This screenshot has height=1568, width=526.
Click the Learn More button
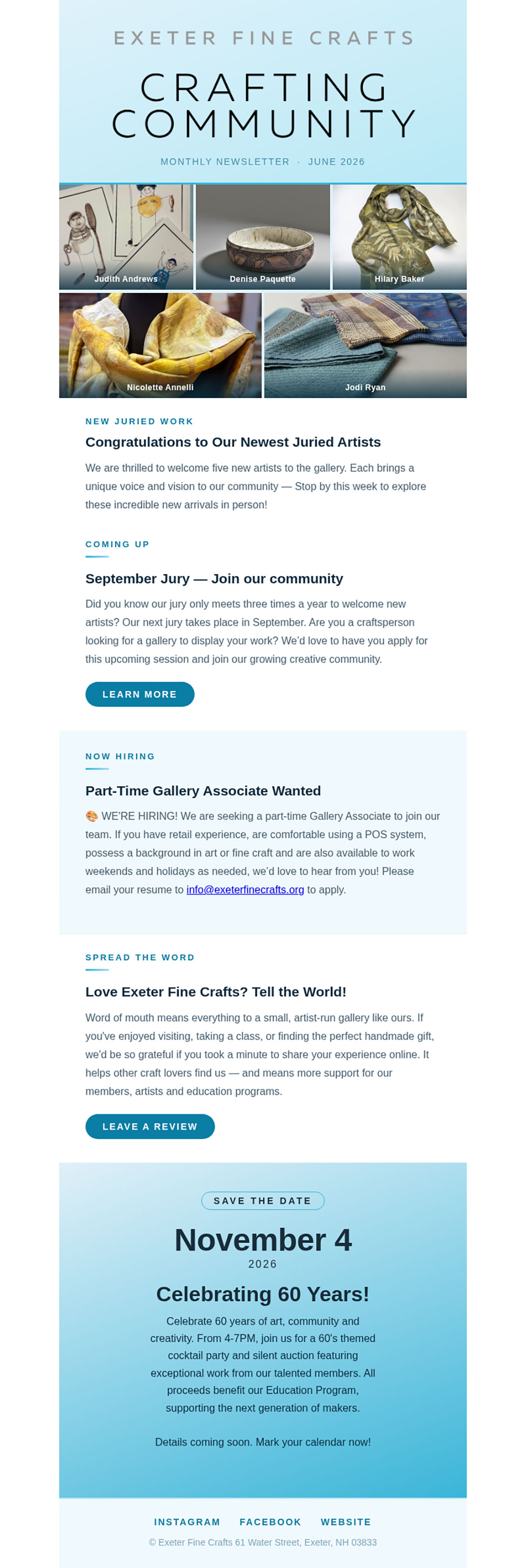(140, 694)
